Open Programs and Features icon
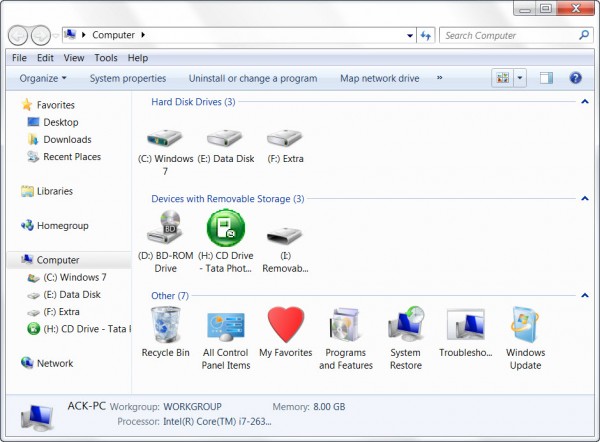 click(x=346, y=325)
